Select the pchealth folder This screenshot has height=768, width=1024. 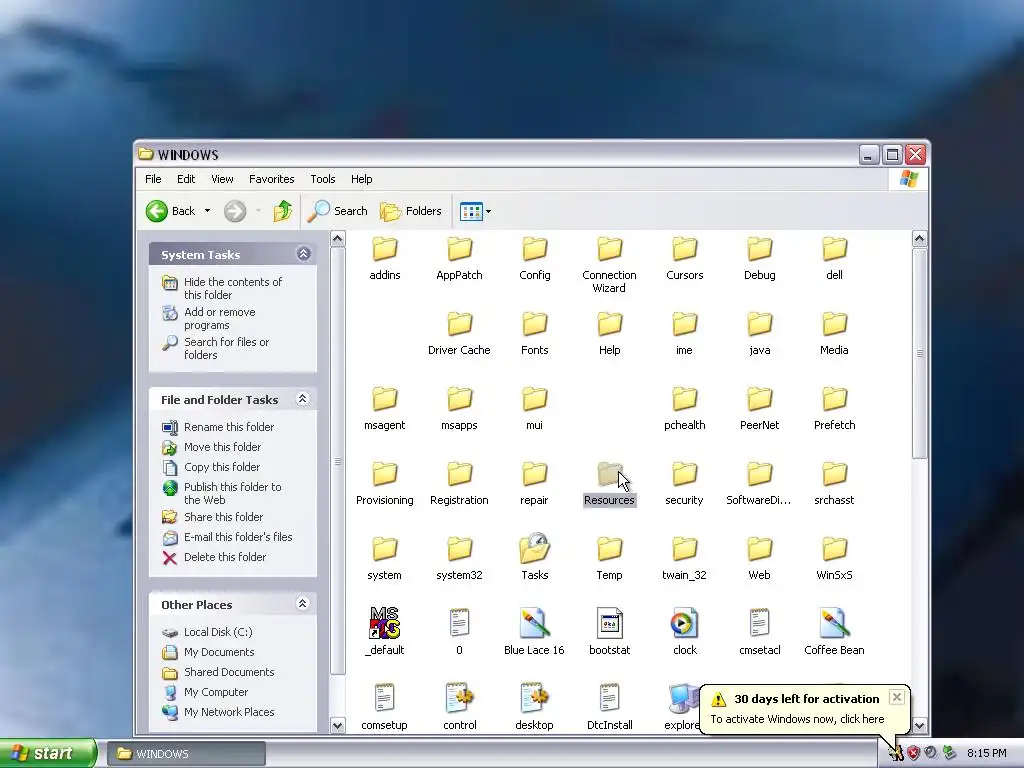coord(684,408)
